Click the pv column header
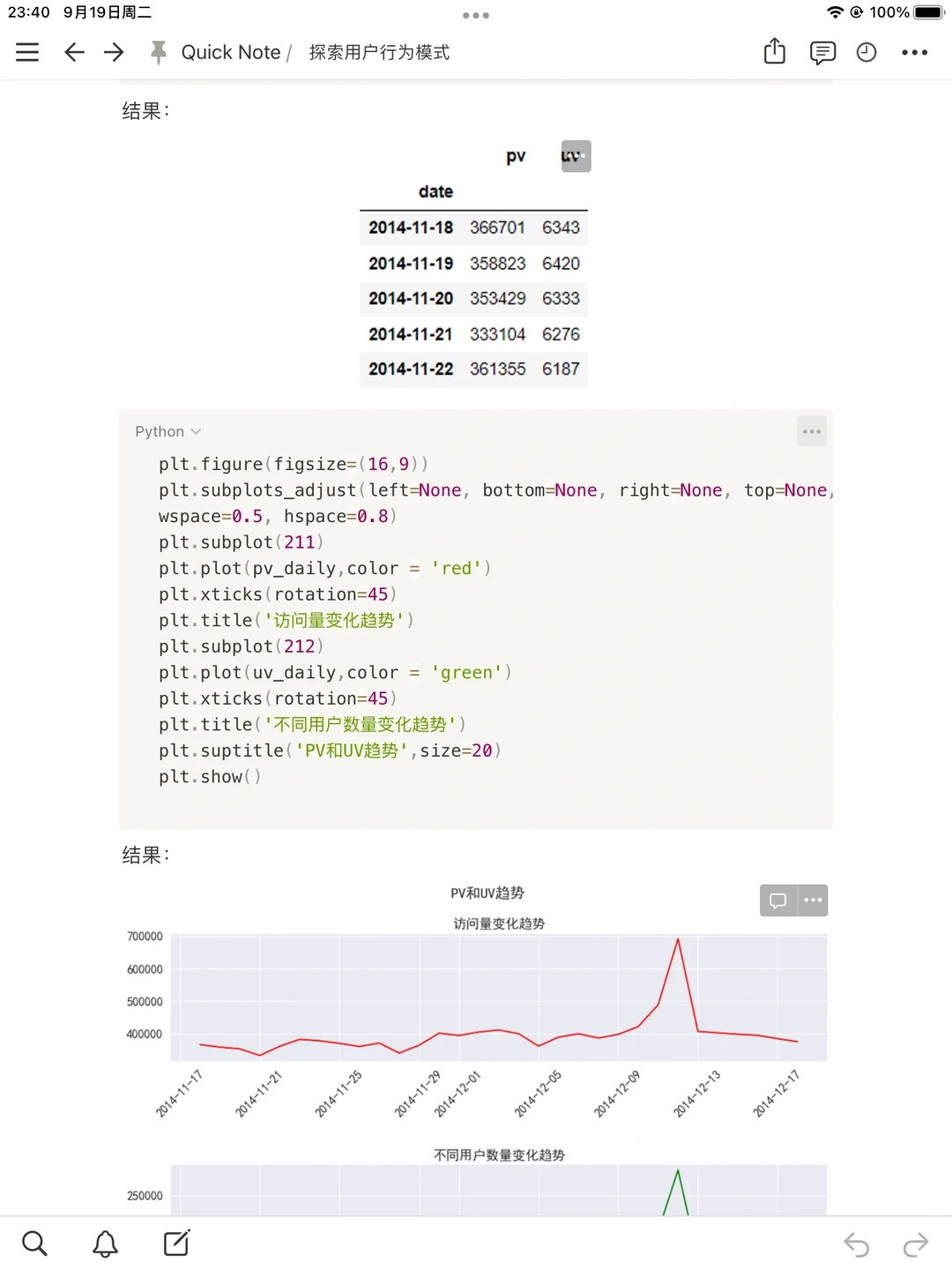 click(x=516, y=156)
